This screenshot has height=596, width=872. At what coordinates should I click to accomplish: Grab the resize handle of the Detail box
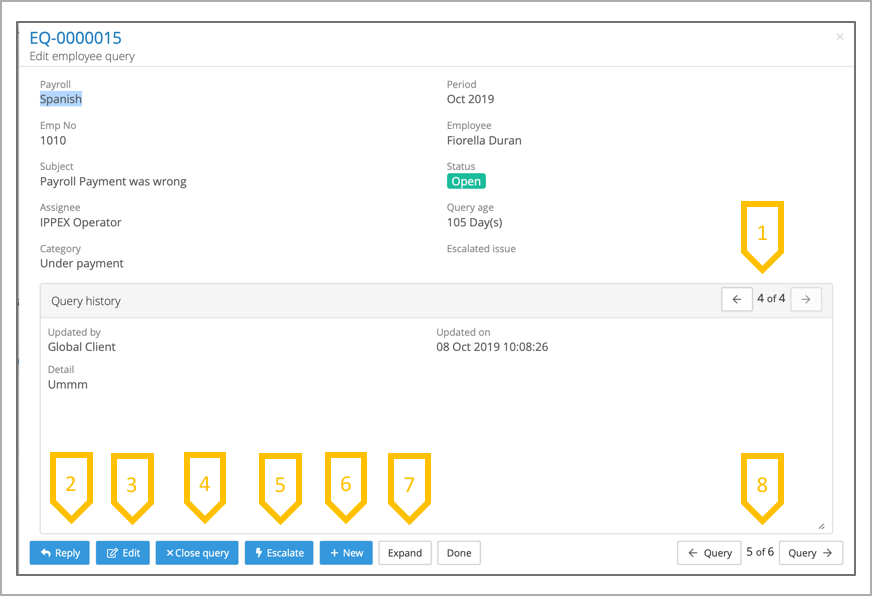click(821, 525)
